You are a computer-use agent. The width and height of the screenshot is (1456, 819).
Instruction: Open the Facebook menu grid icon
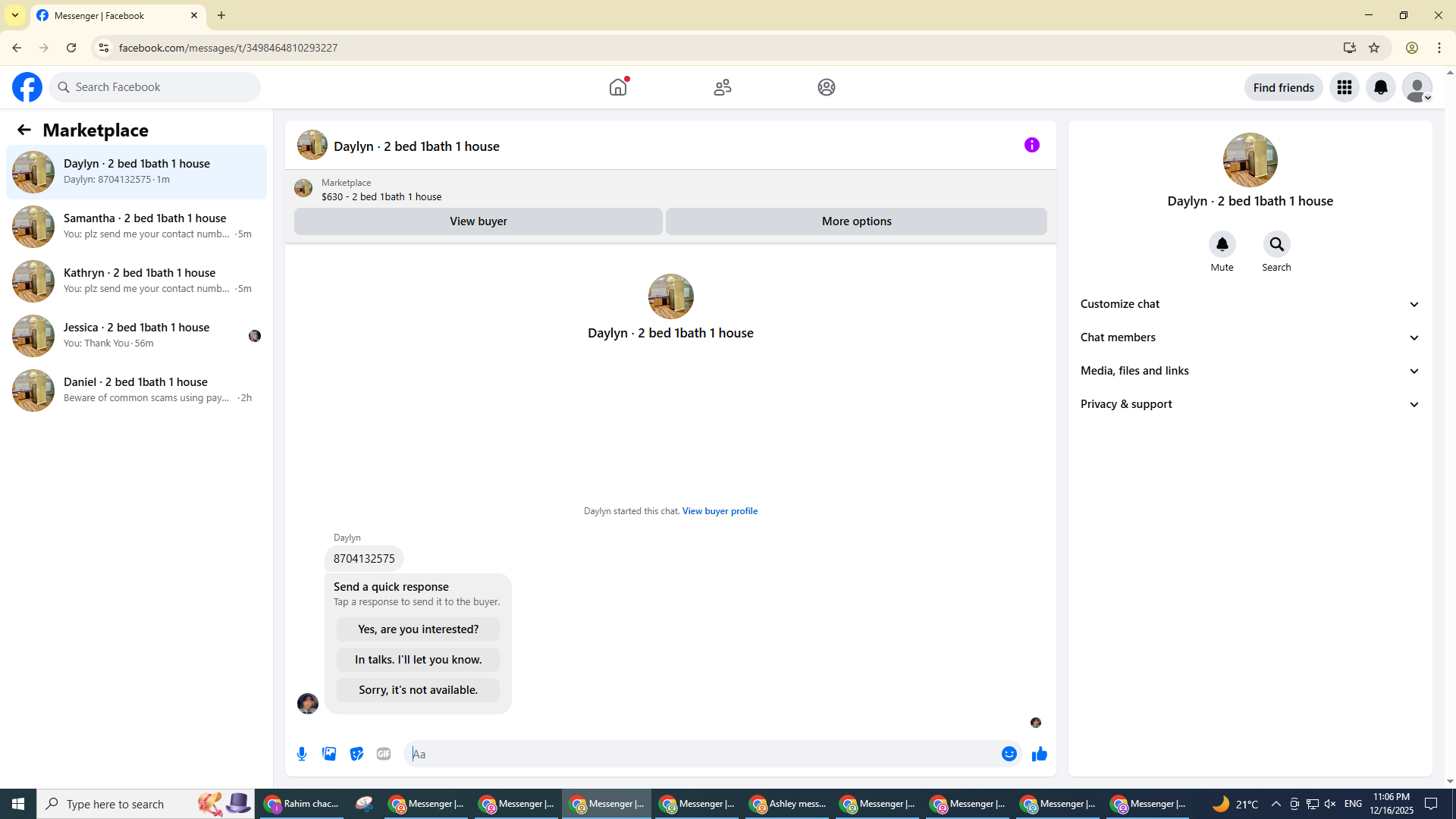(x=1345, y=87)
